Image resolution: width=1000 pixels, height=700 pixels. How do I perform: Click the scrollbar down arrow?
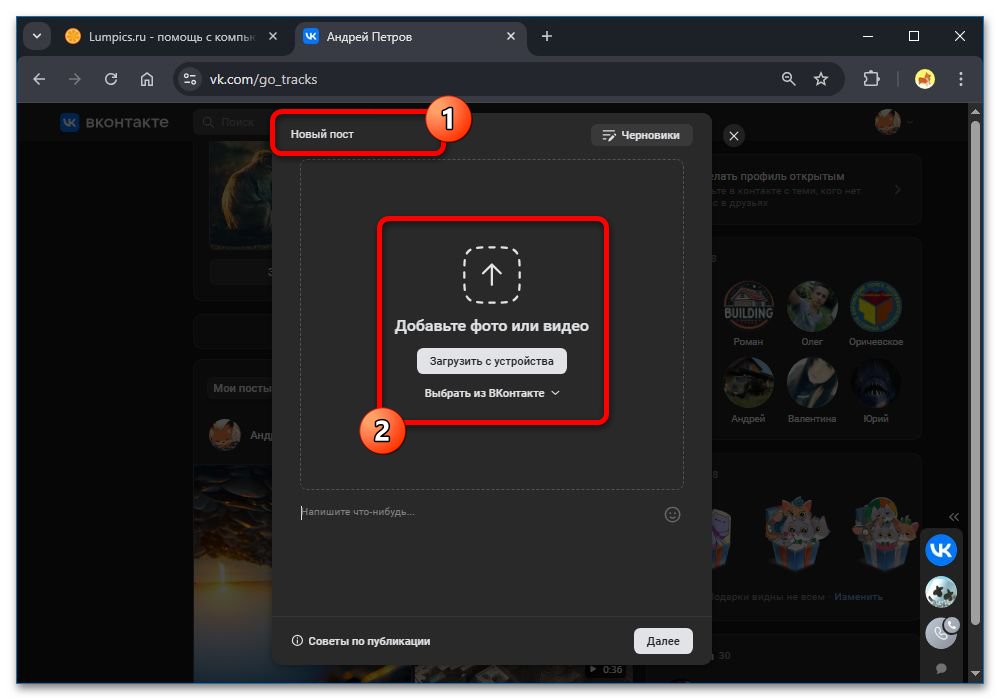[x=975, y=673]
